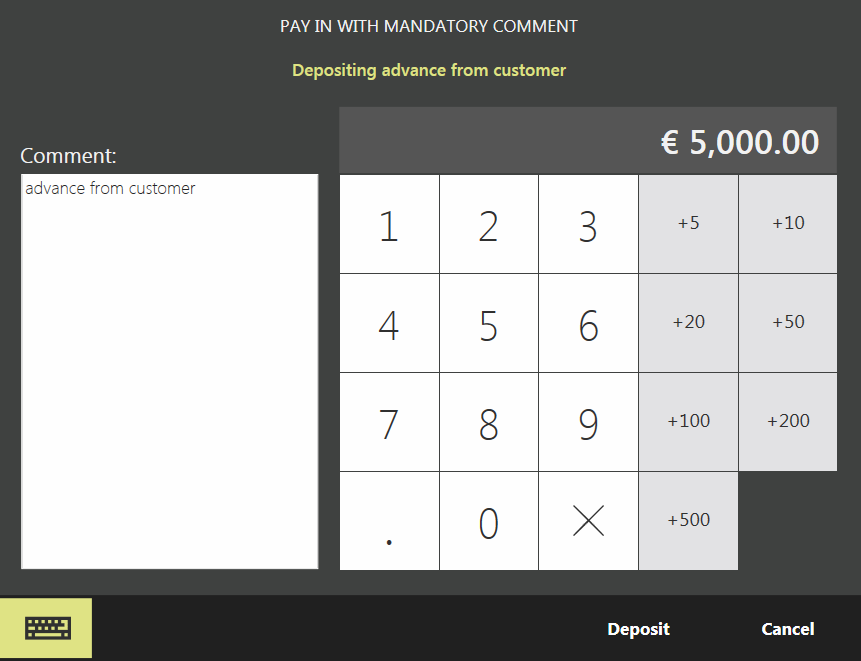Tap the +50 quick amount
This screenshot has width=861, height=661.
pyautogui.click(x=788, y=323)
